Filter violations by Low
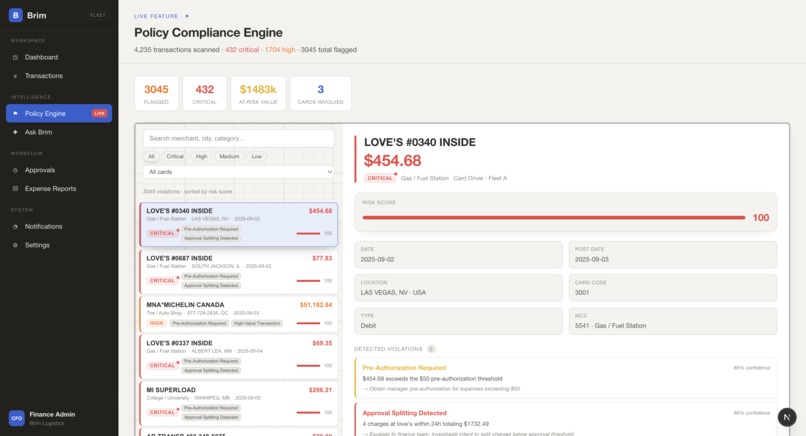 [x=257, y=156]
